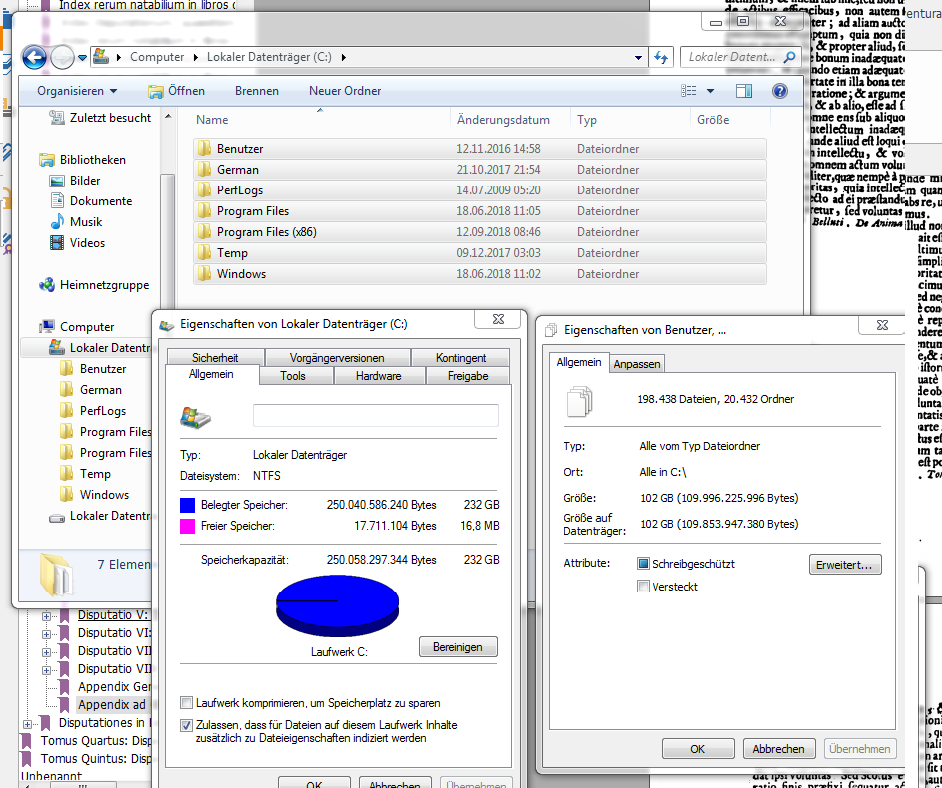
Task: Open address bar history dropdown arrow
Action: (638, 58)
